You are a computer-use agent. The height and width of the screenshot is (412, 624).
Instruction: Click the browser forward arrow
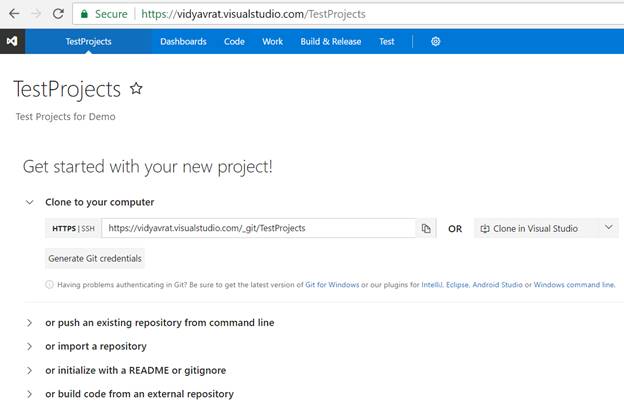(36, 14)
